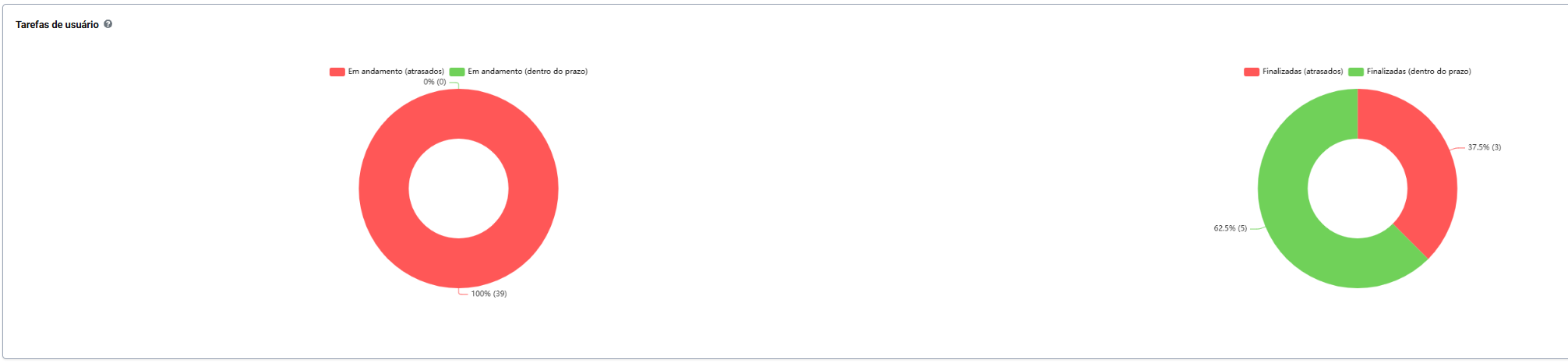Click the 62.5% (5) data label
1568x363 pixels.
tap(1230, 228)
